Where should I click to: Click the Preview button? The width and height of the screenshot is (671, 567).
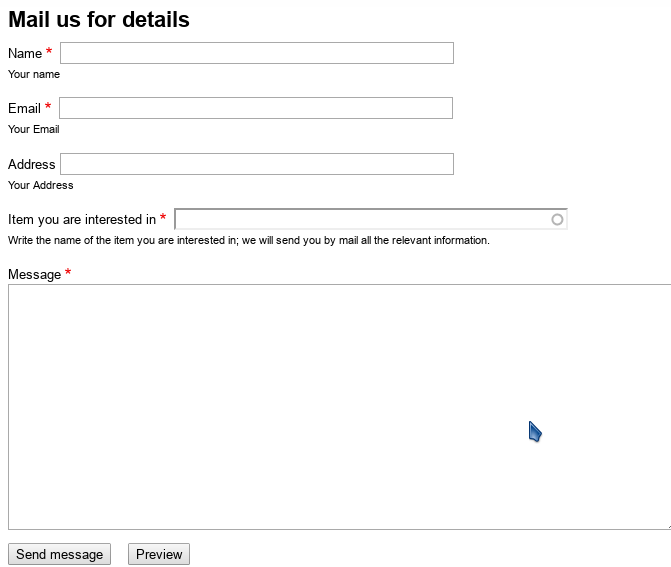[159, 554]
